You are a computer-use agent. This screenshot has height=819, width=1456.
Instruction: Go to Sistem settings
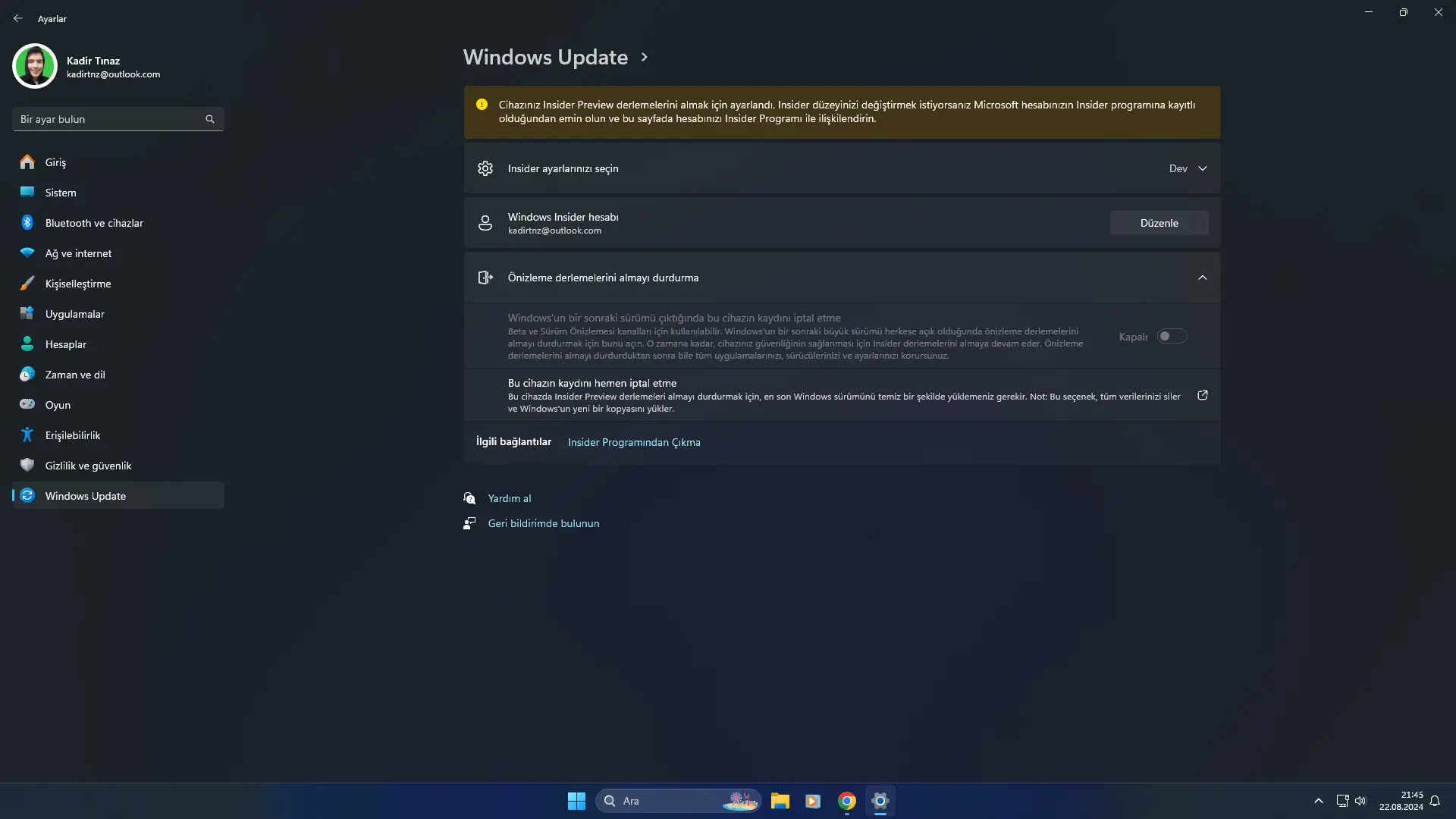point(118,193)
